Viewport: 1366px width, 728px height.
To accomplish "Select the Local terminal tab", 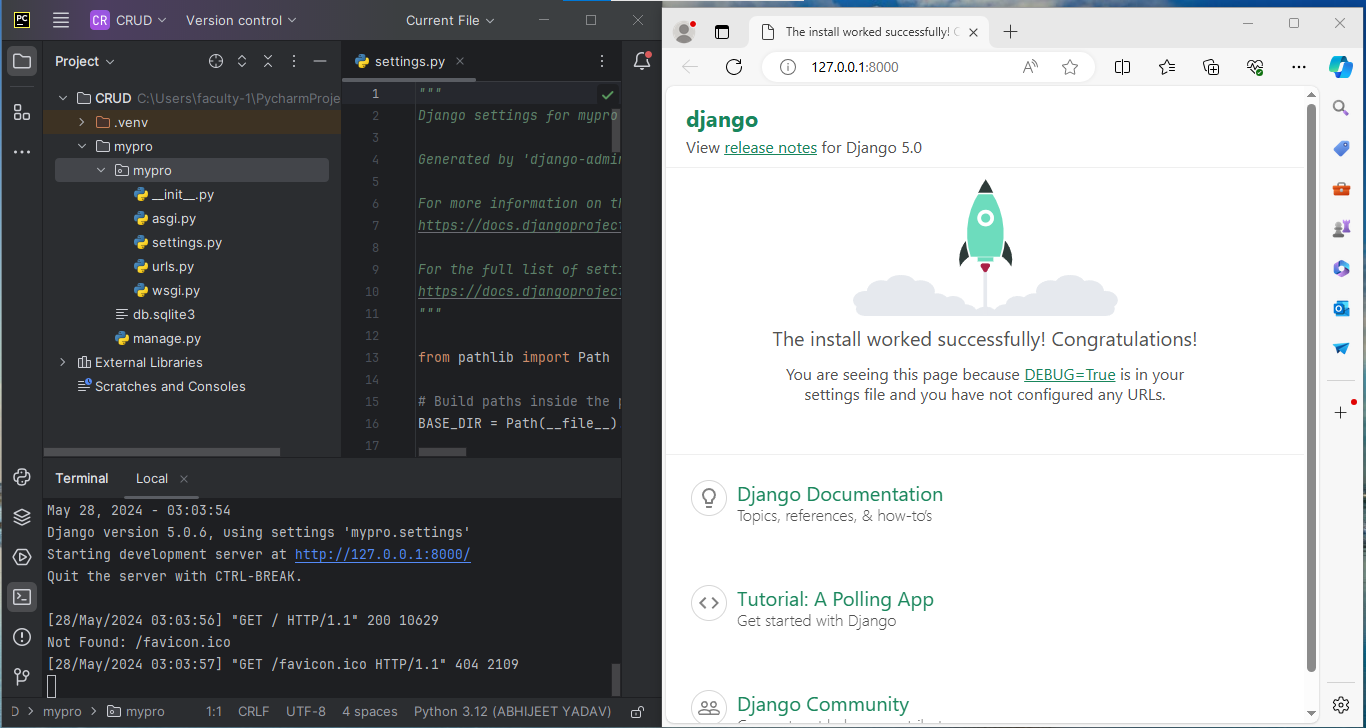I will click(152, 478).
